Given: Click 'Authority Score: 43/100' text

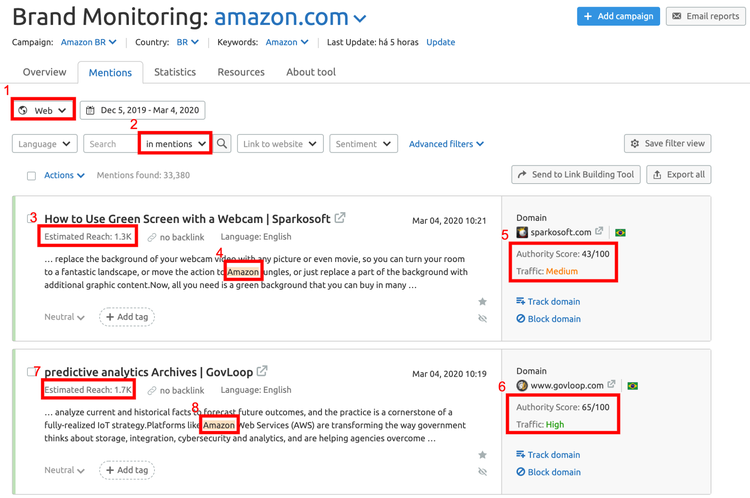Looking at the screenshot, I should [562, 254].
